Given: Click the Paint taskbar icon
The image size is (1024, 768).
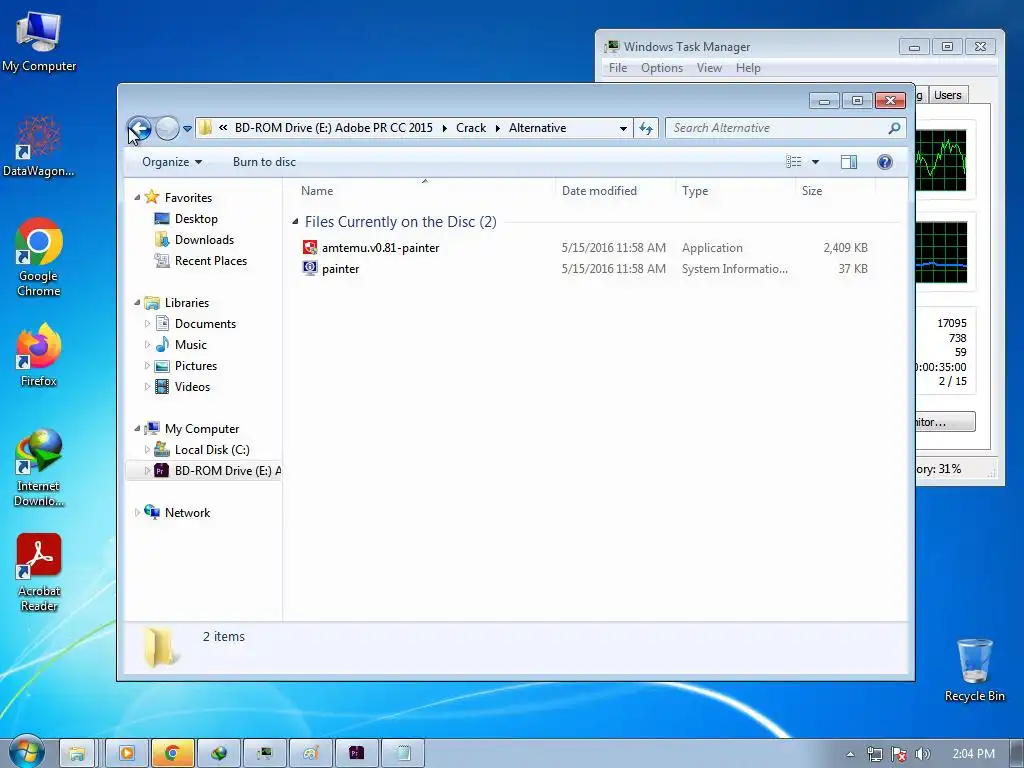Looking at the screenshot, I should point(310,754).
